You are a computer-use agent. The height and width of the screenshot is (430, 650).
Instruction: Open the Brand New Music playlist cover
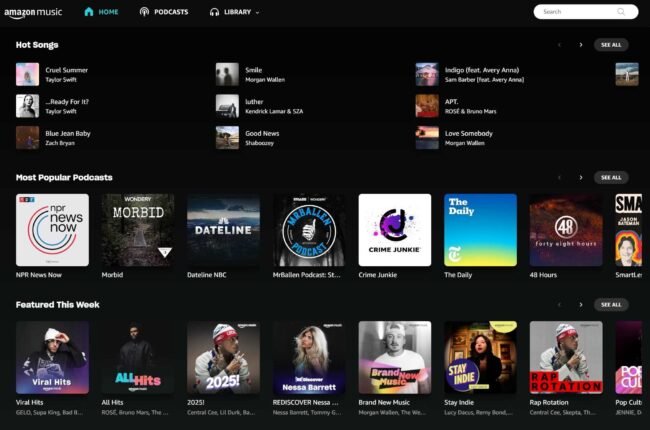[395, 357]
